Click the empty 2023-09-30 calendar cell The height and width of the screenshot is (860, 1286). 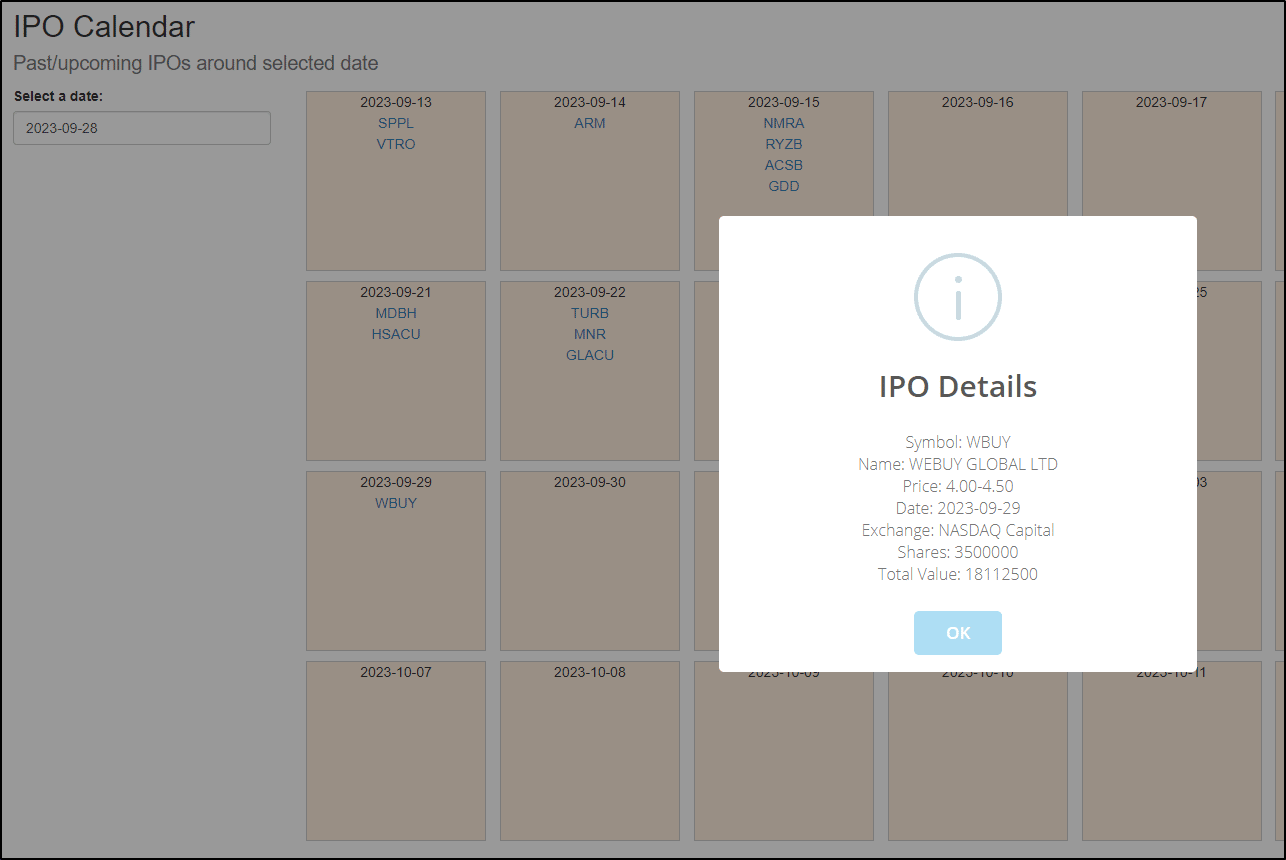coord(590,570)
